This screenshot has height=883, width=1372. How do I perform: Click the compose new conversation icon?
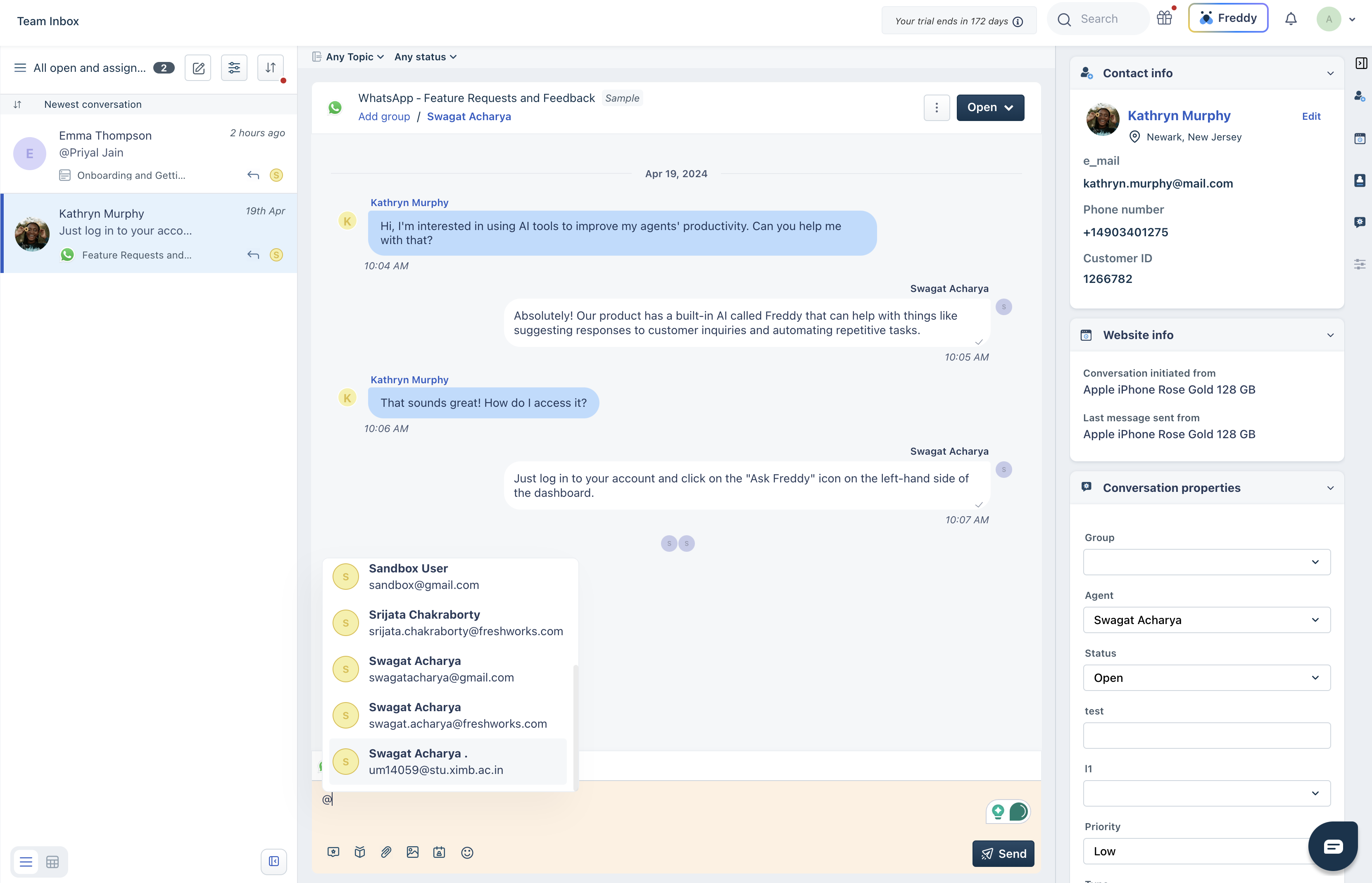pyautogui.click(x=198, y=68)
